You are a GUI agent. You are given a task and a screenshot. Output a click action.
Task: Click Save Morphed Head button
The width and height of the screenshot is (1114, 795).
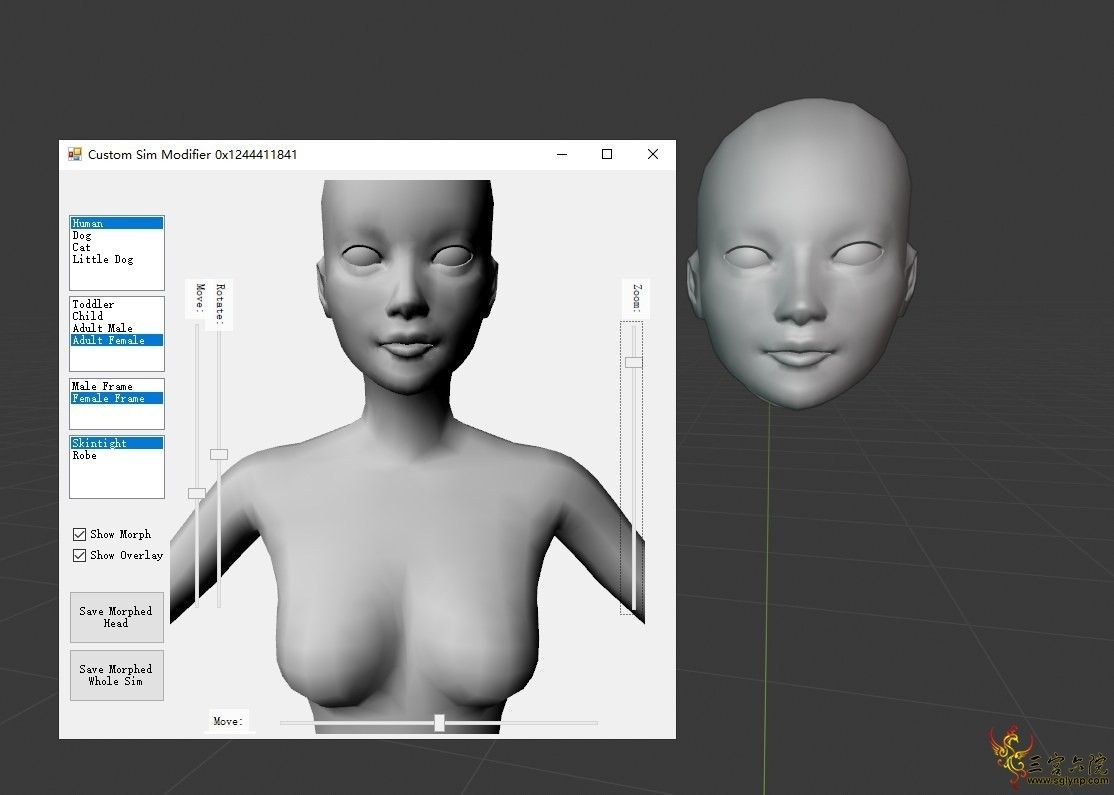[x=117, y=617]
